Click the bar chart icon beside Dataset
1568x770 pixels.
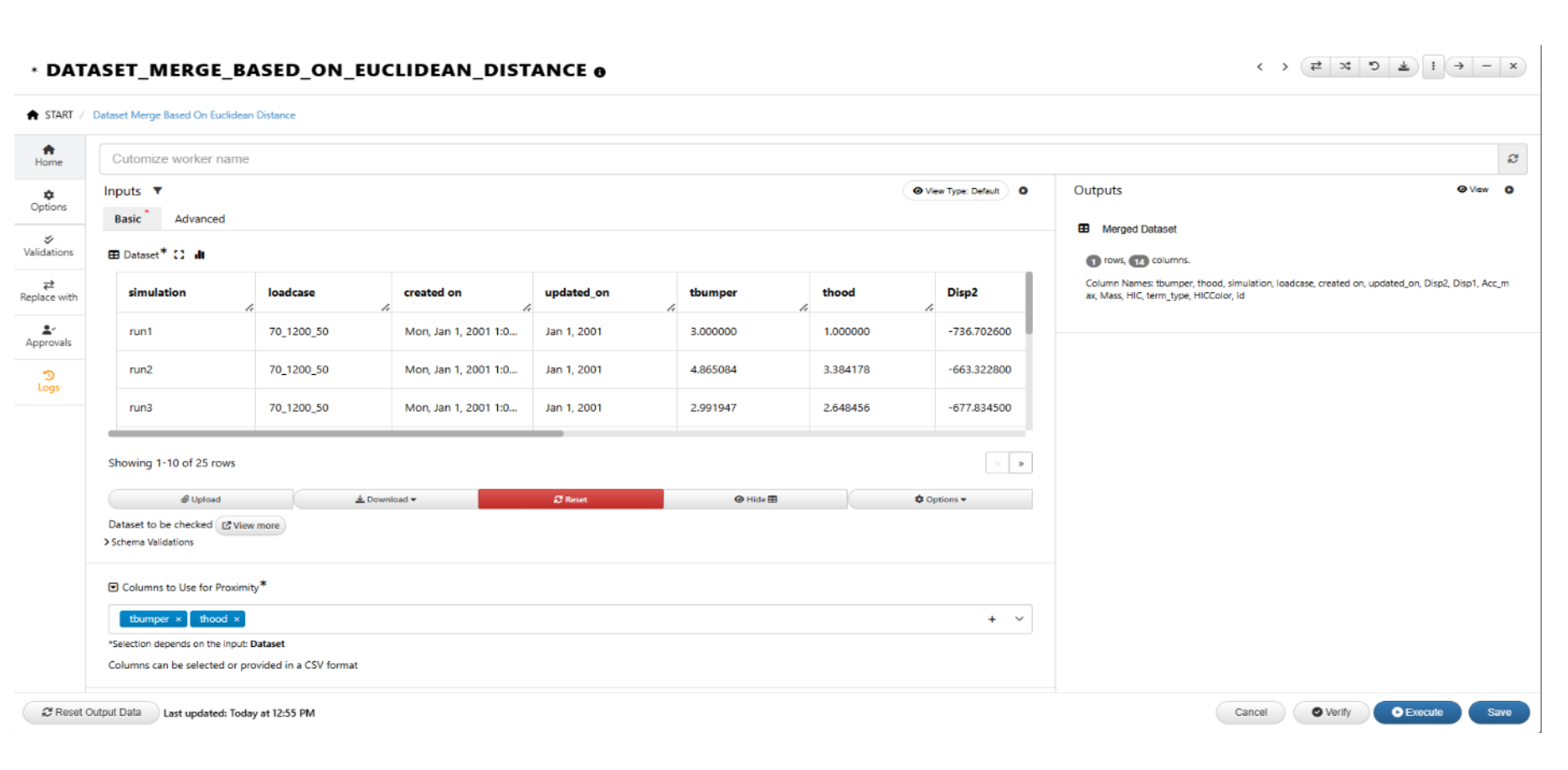[200, 254]
